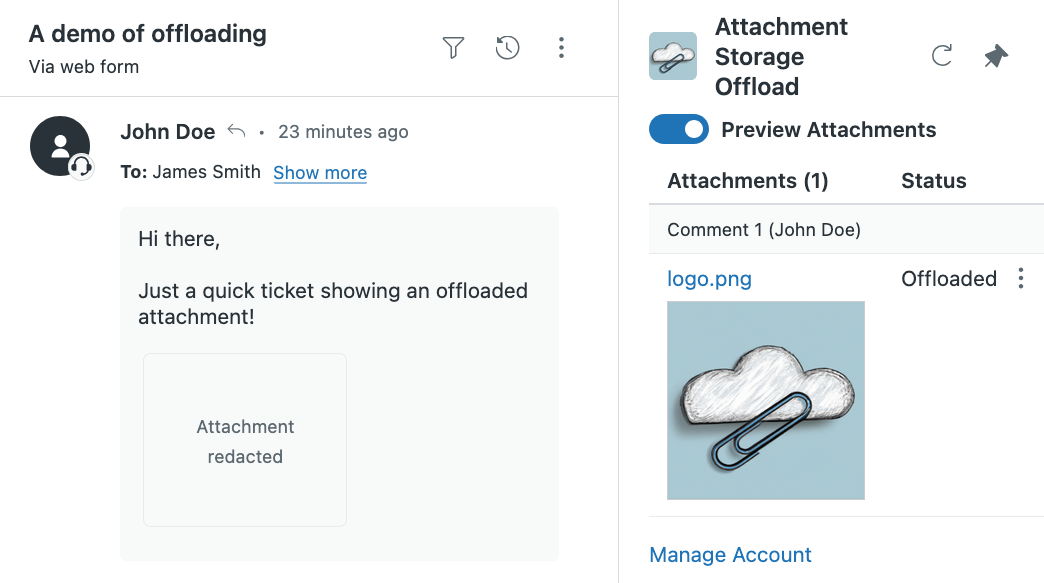Click the John Doe sender name
This screenshot has height=583, width=1044.
click(x=168, y=132)
